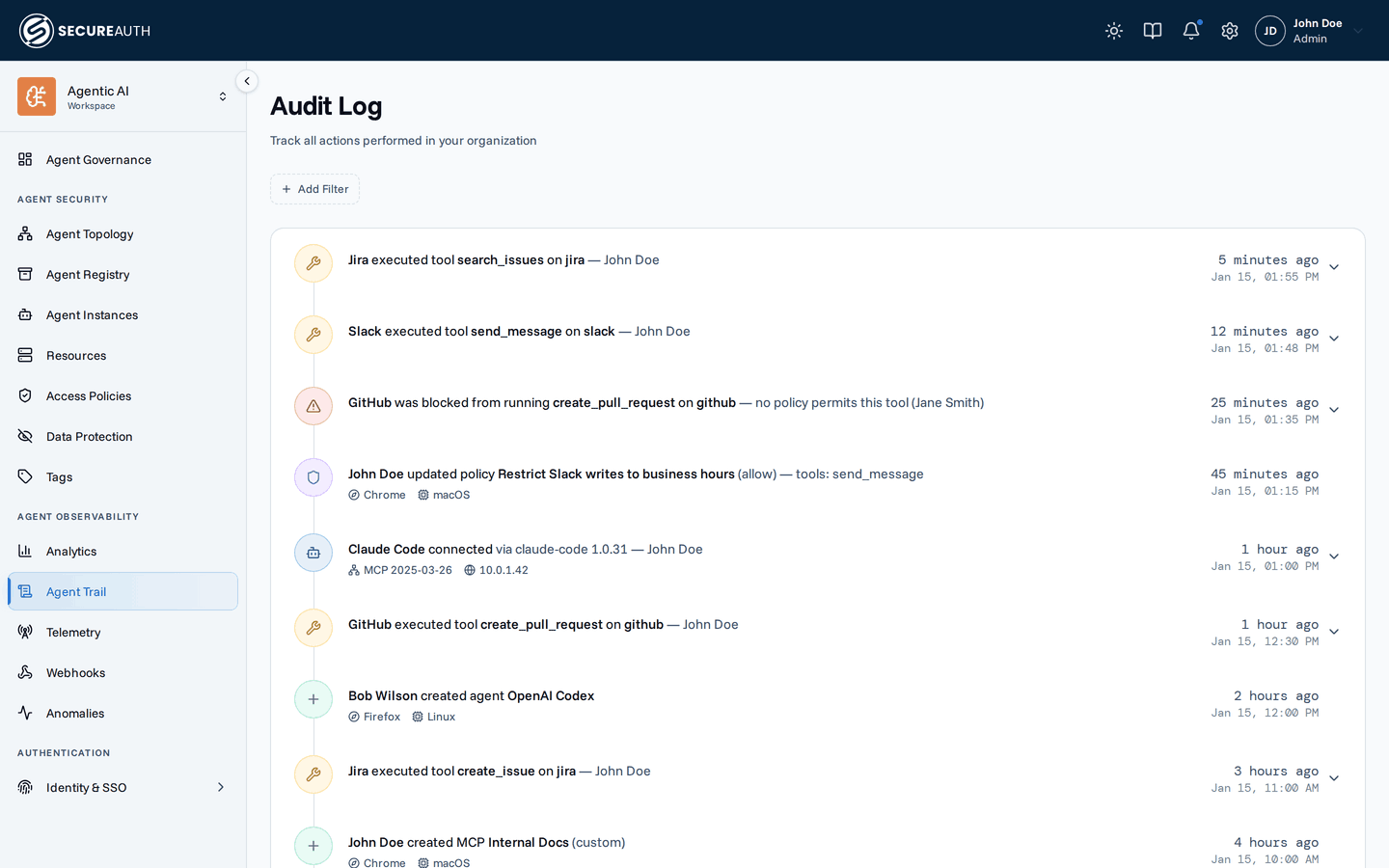Click the Add Filter button
This screenshot has width=1389, height=868.
point(314,189)
